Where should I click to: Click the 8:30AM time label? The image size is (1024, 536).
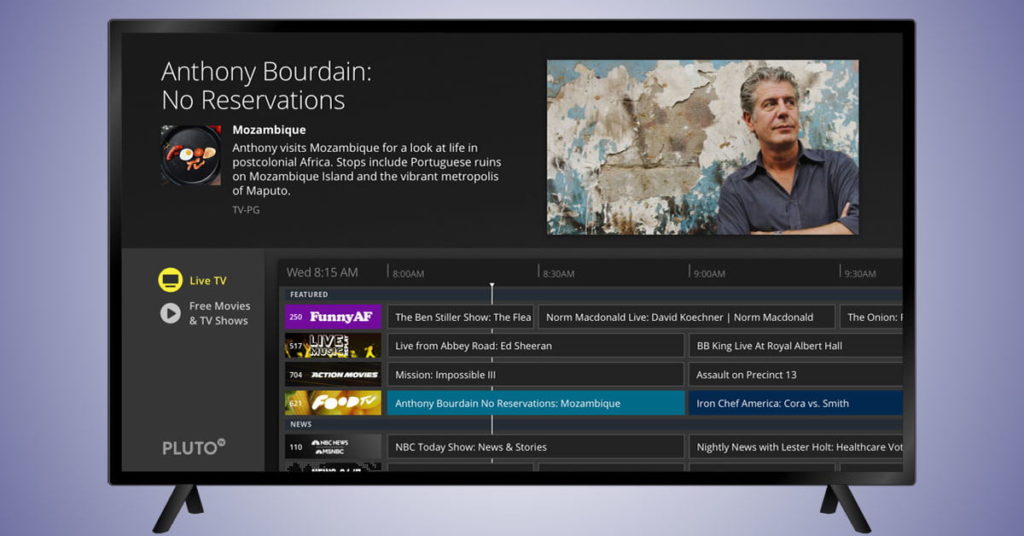558,274
